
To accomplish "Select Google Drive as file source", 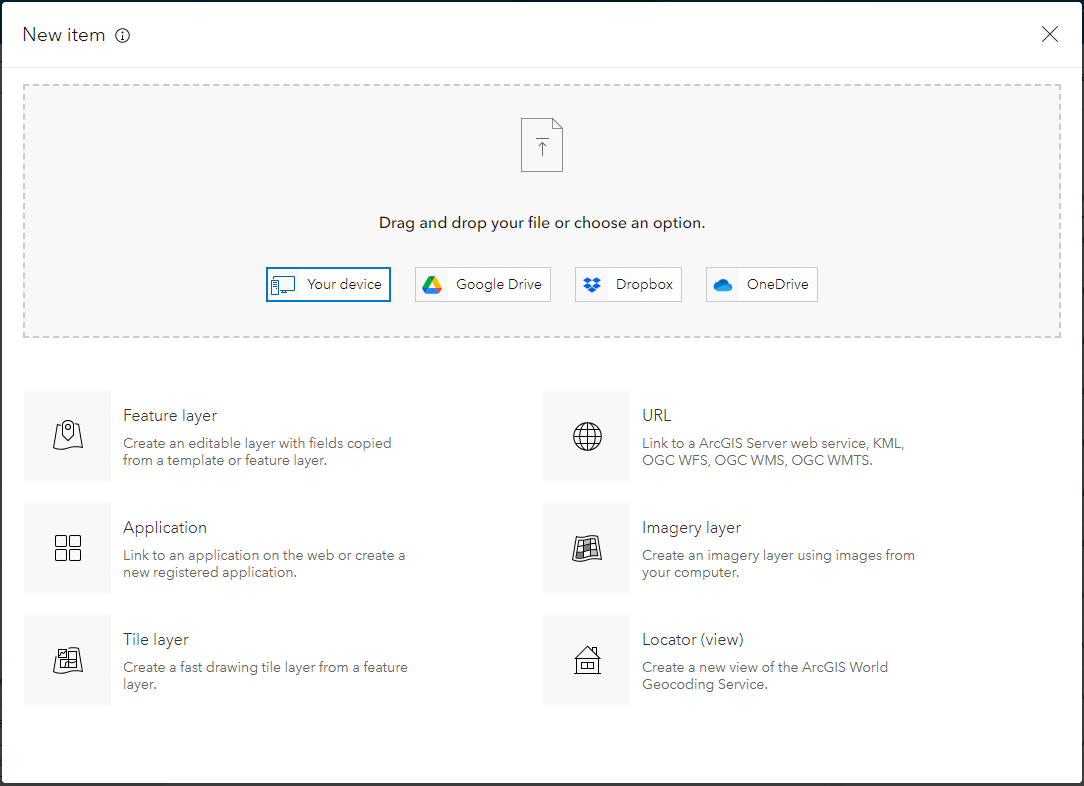I will click(x=483, y=284).
